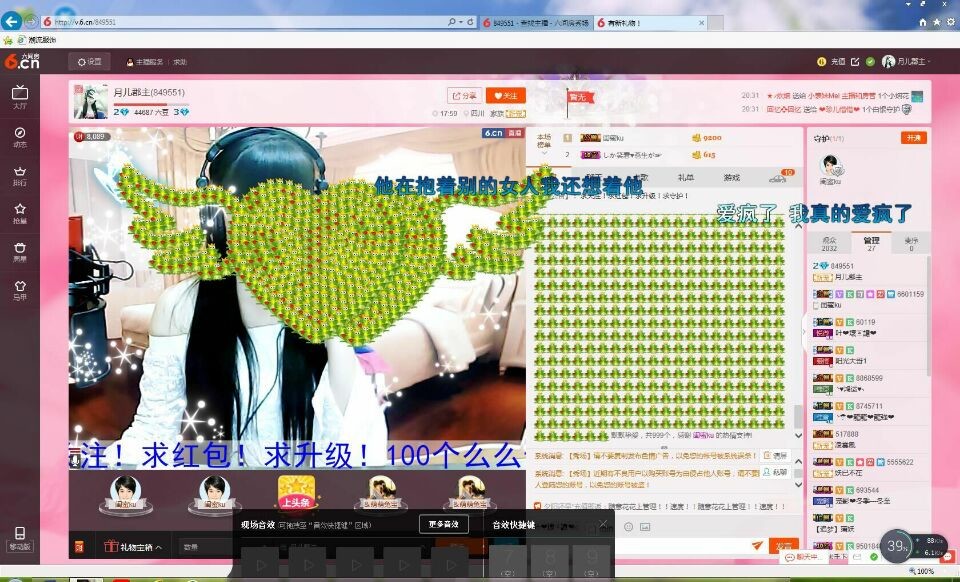960x582 pixels.
Task: Expand the collapse arrow beside the user list
Action: coord(804,333)
